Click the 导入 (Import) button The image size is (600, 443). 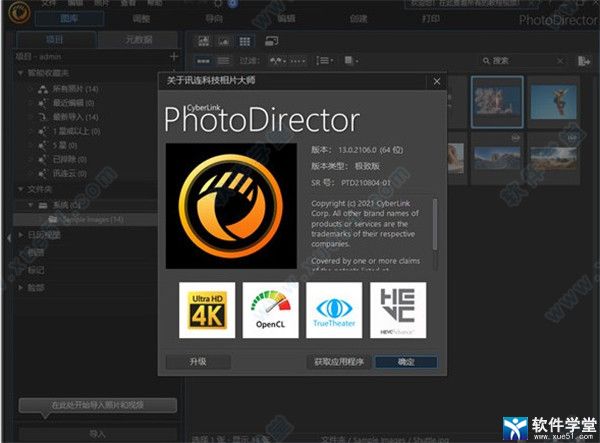(x=98, y=434)
